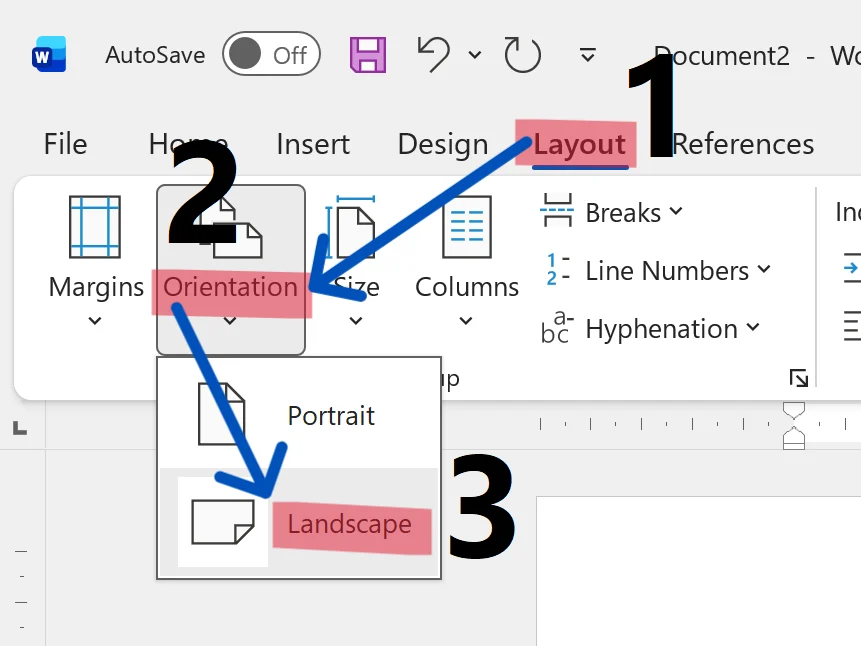Image resolution: width=861 pixels, height=646 pixels.
Task: Click the Word application logo icon
Action: (49, 54)
